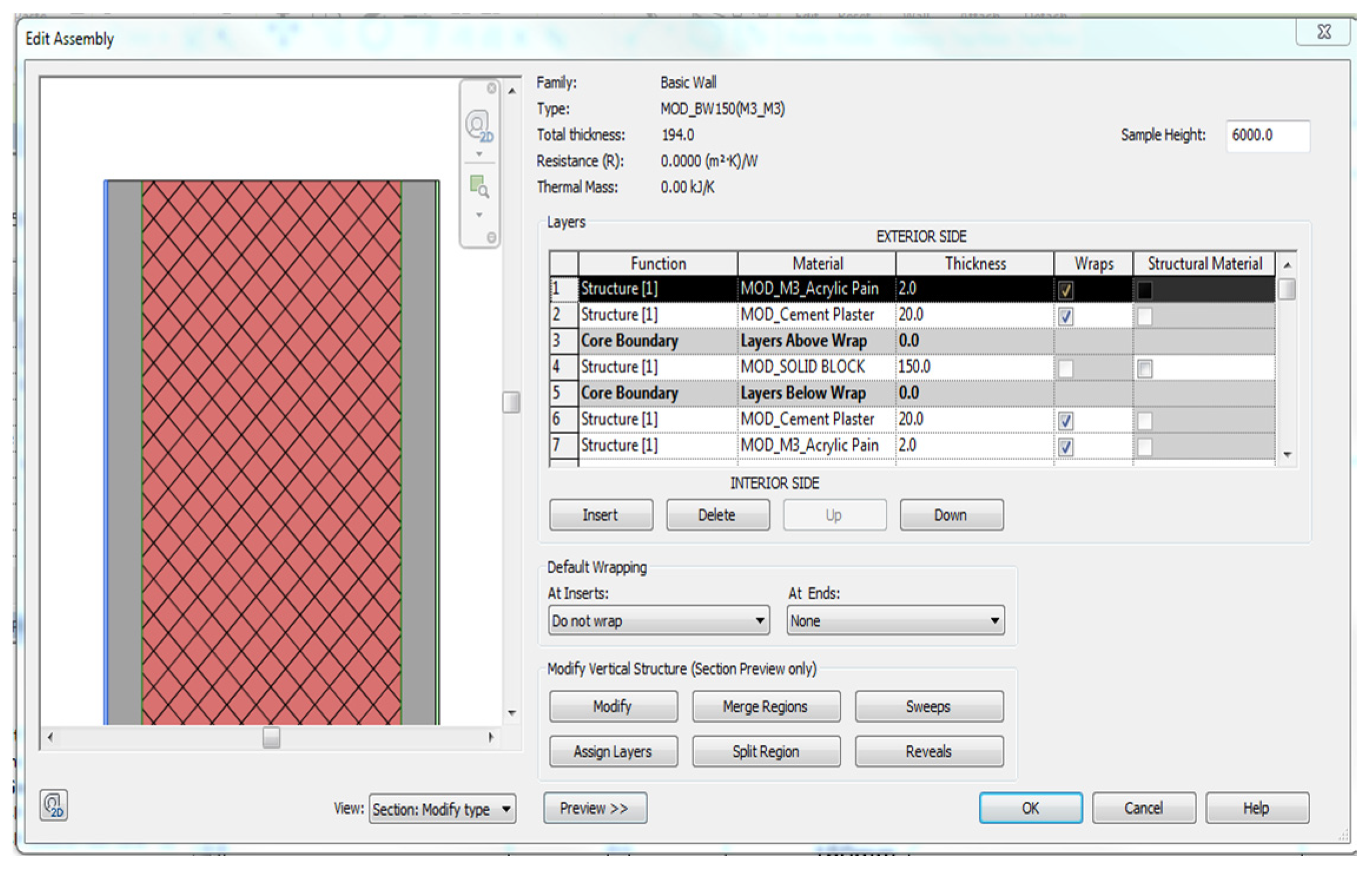
Task: Click the Function column header
Action: point(657,263)
